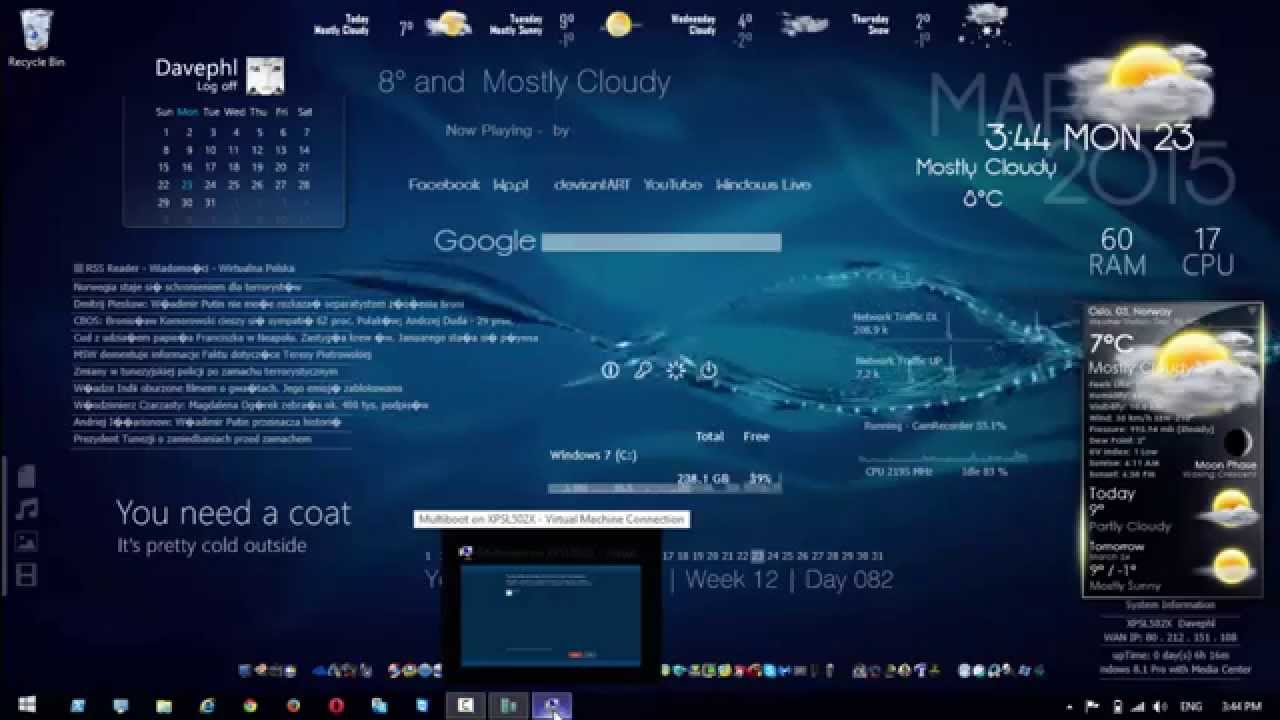The image size is (1280, 720).
Task: Open the RSS Reader Wiadomości header
Action: pyautogui.click(x=184, y=269)
